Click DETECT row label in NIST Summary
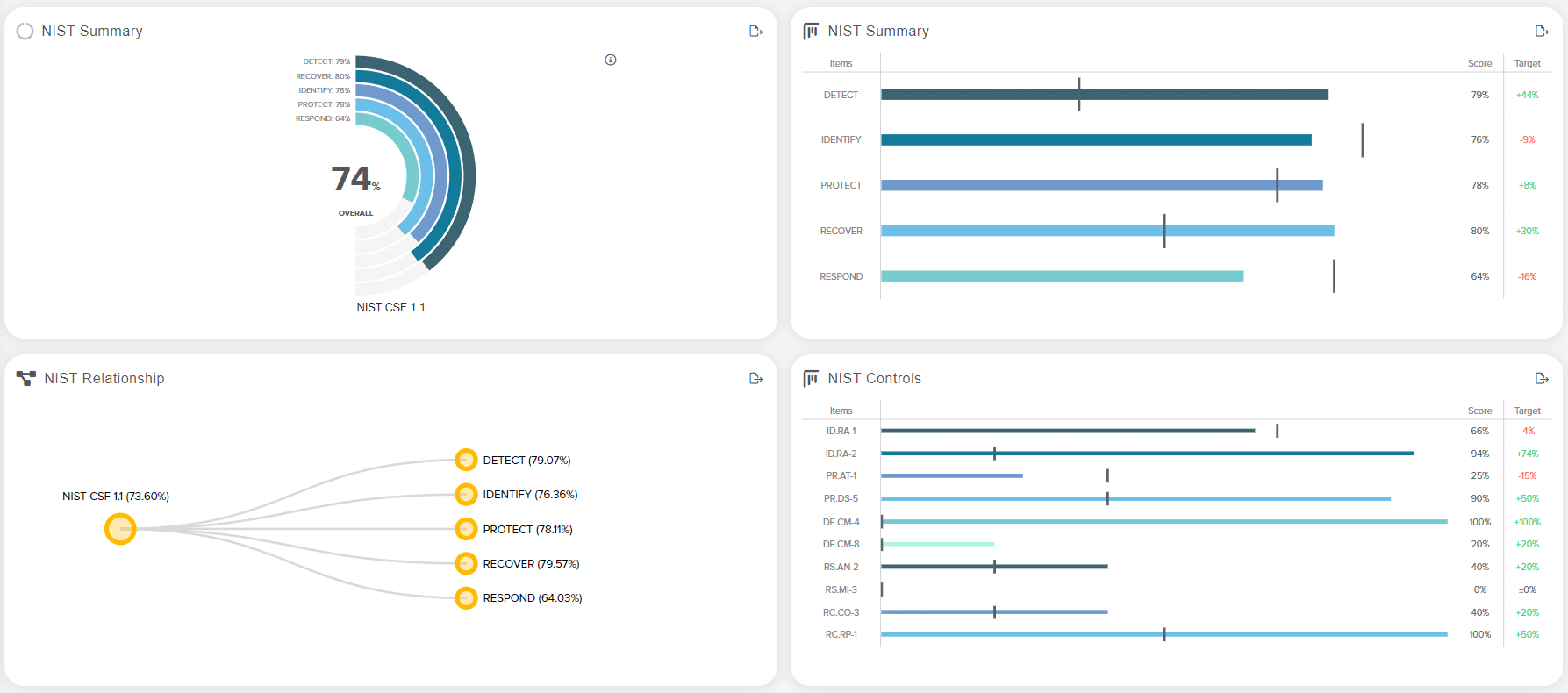The image size is (1568, 693). coord(841,95)
